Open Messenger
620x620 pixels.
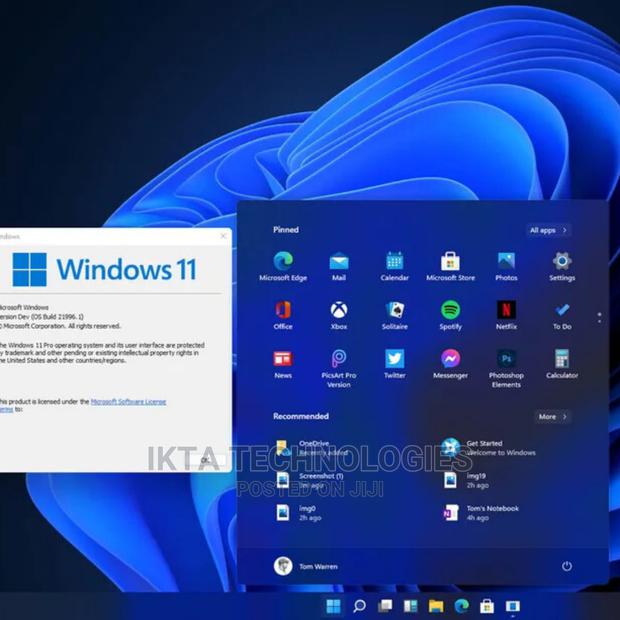click(450, 364)
